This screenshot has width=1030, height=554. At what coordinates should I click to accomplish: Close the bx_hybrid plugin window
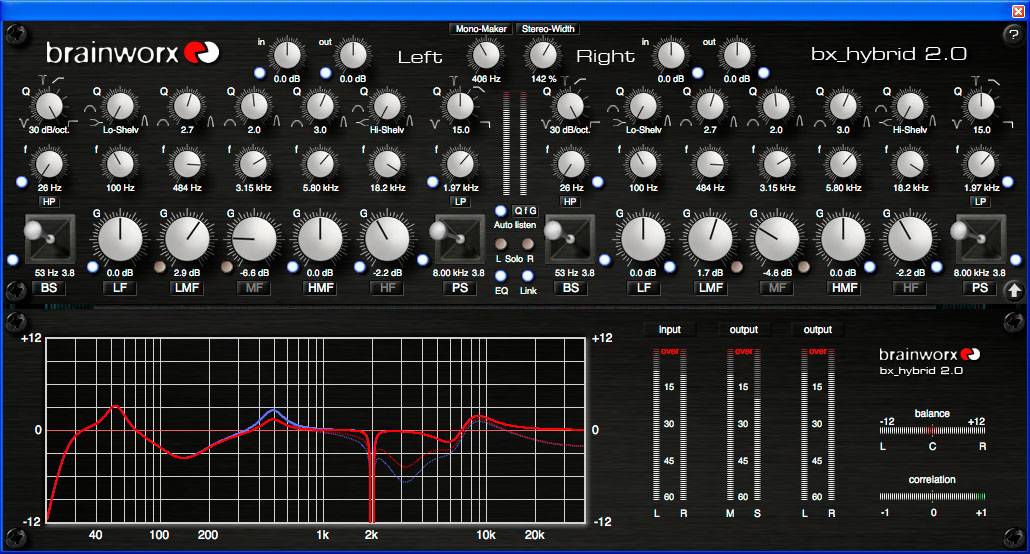pos(1018,11)
